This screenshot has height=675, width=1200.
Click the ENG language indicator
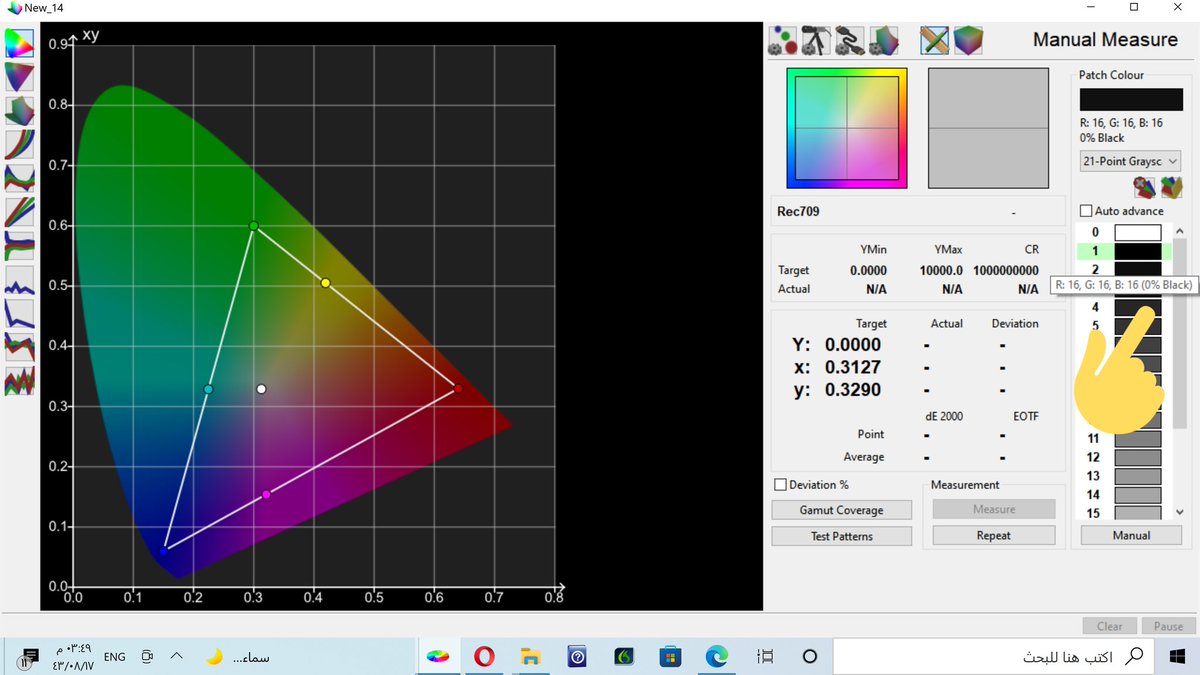[x=115, y=657]
